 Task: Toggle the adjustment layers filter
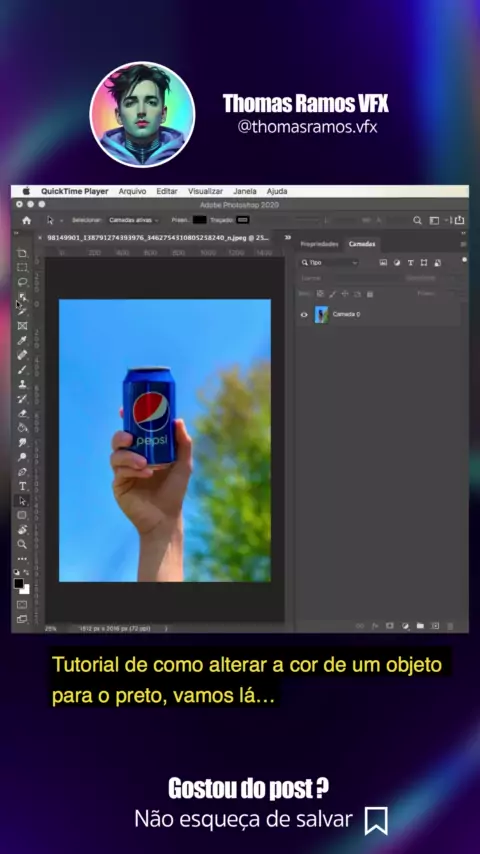(x=397, y=263)
